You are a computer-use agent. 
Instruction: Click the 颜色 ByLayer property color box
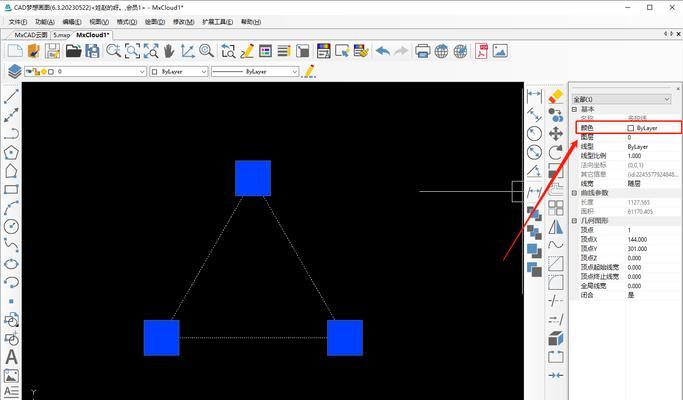pos(630,128)
